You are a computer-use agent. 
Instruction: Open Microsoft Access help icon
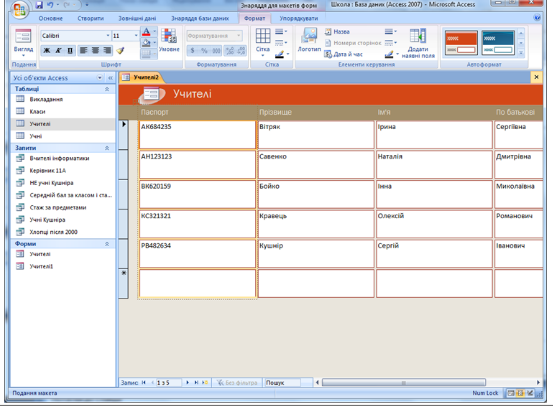pos(537,18)
